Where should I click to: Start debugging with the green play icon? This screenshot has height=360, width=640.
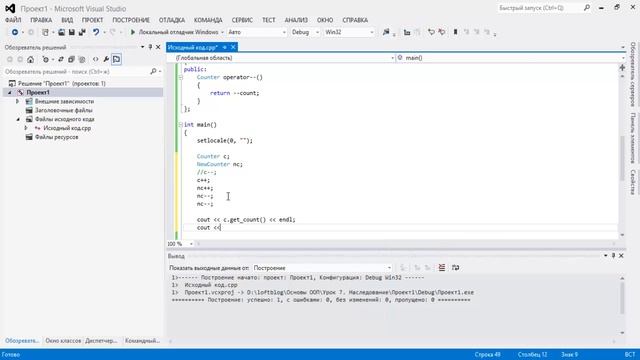[x=133, y=32]
